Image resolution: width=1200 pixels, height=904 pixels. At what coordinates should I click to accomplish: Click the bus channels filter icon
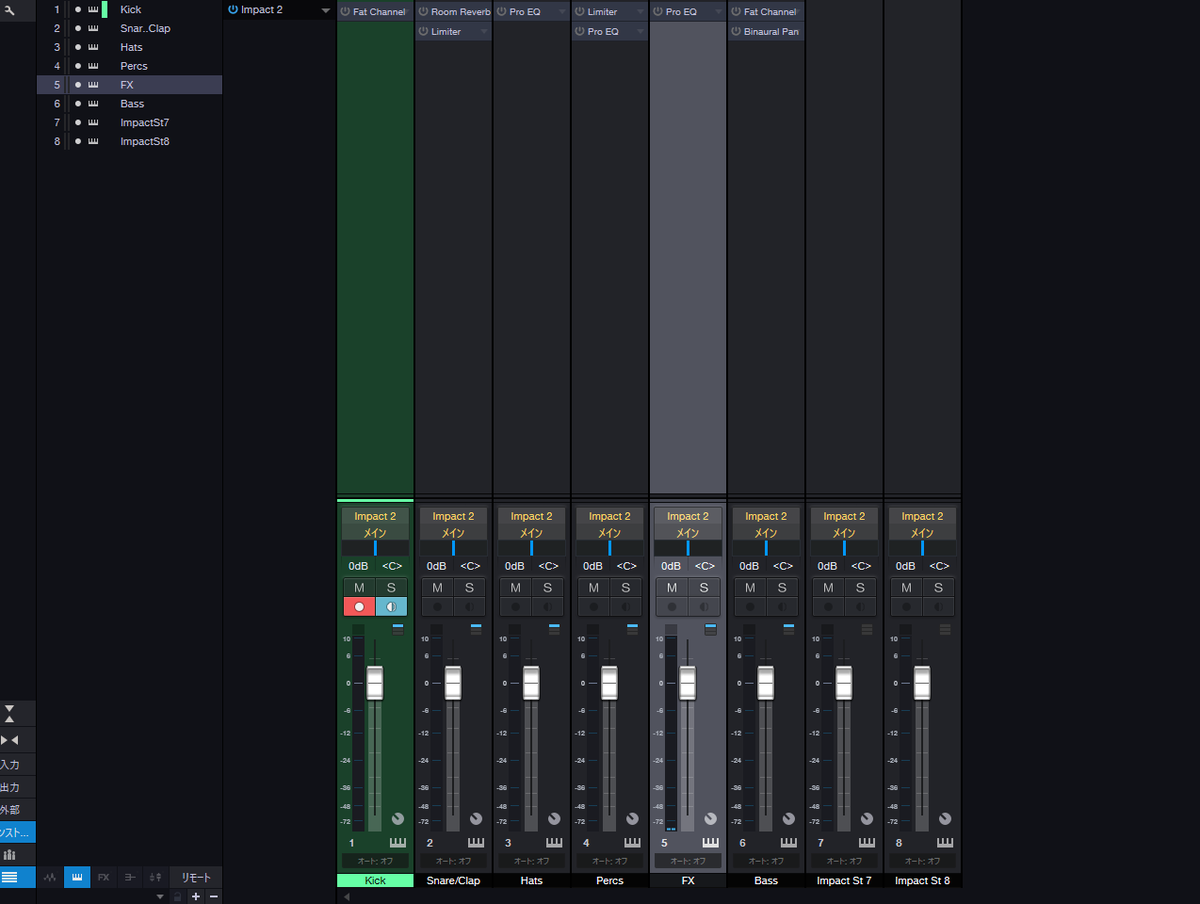129,877
